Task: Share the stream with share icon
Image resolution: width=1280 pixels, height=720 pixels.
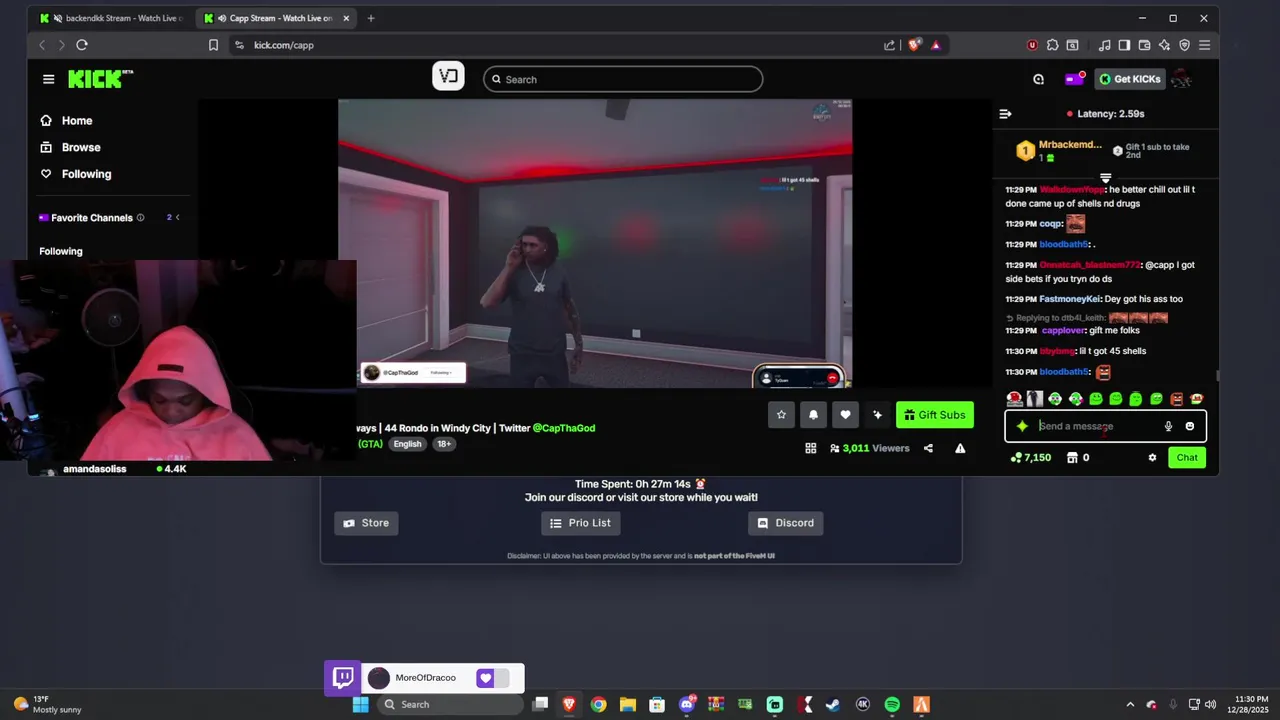Action: click(928, 448)
